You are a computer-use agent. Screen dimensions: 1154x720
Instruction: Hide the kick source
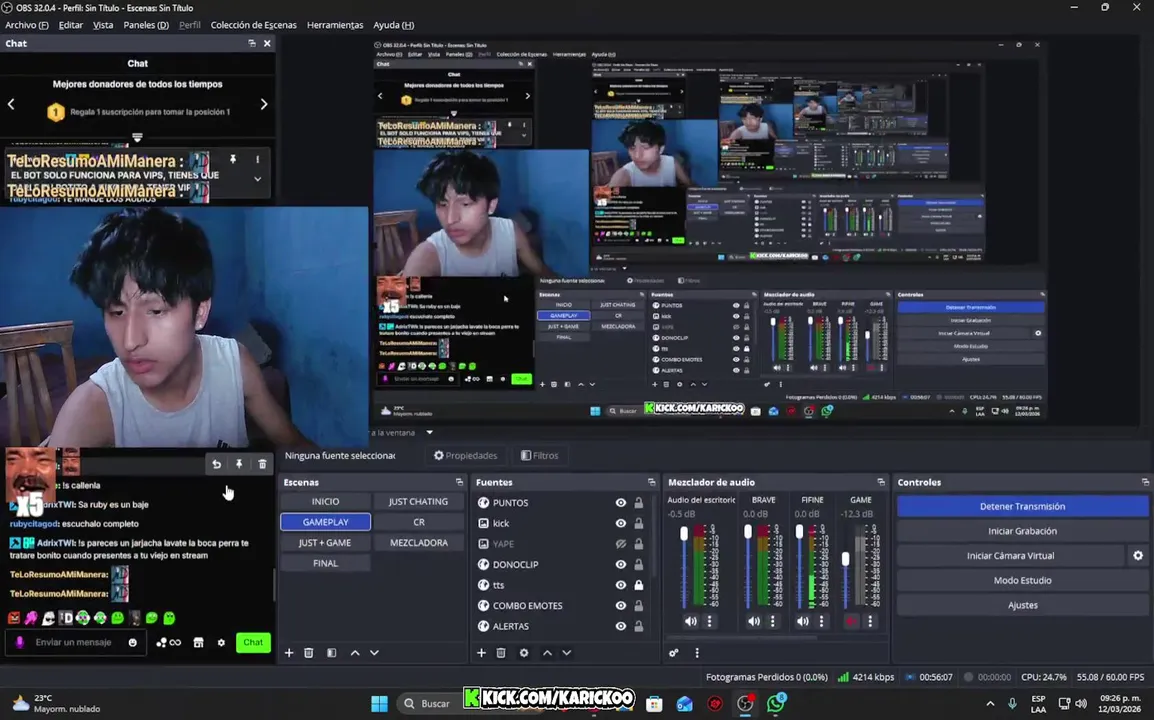621,523
